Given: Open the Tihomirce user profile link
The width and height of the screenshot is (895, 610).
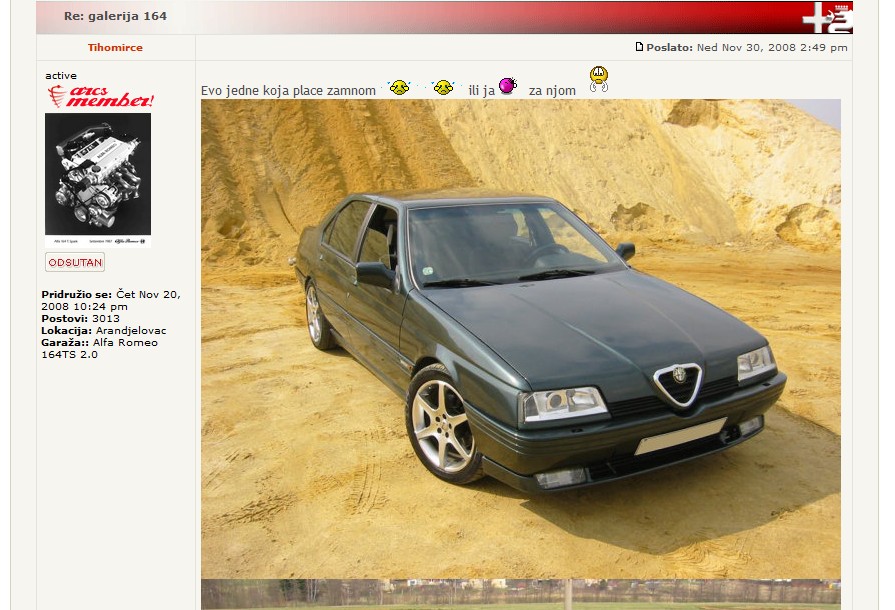Looking at the screenshot, I should (x=115, y=47).
